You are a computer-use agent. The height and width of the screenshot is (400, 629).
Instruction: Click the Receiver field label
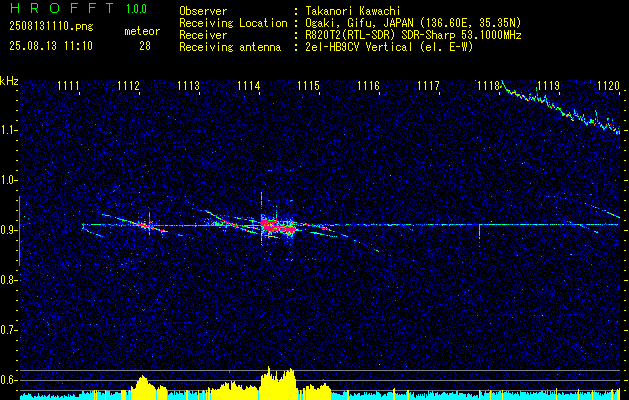tap(203, 35)
